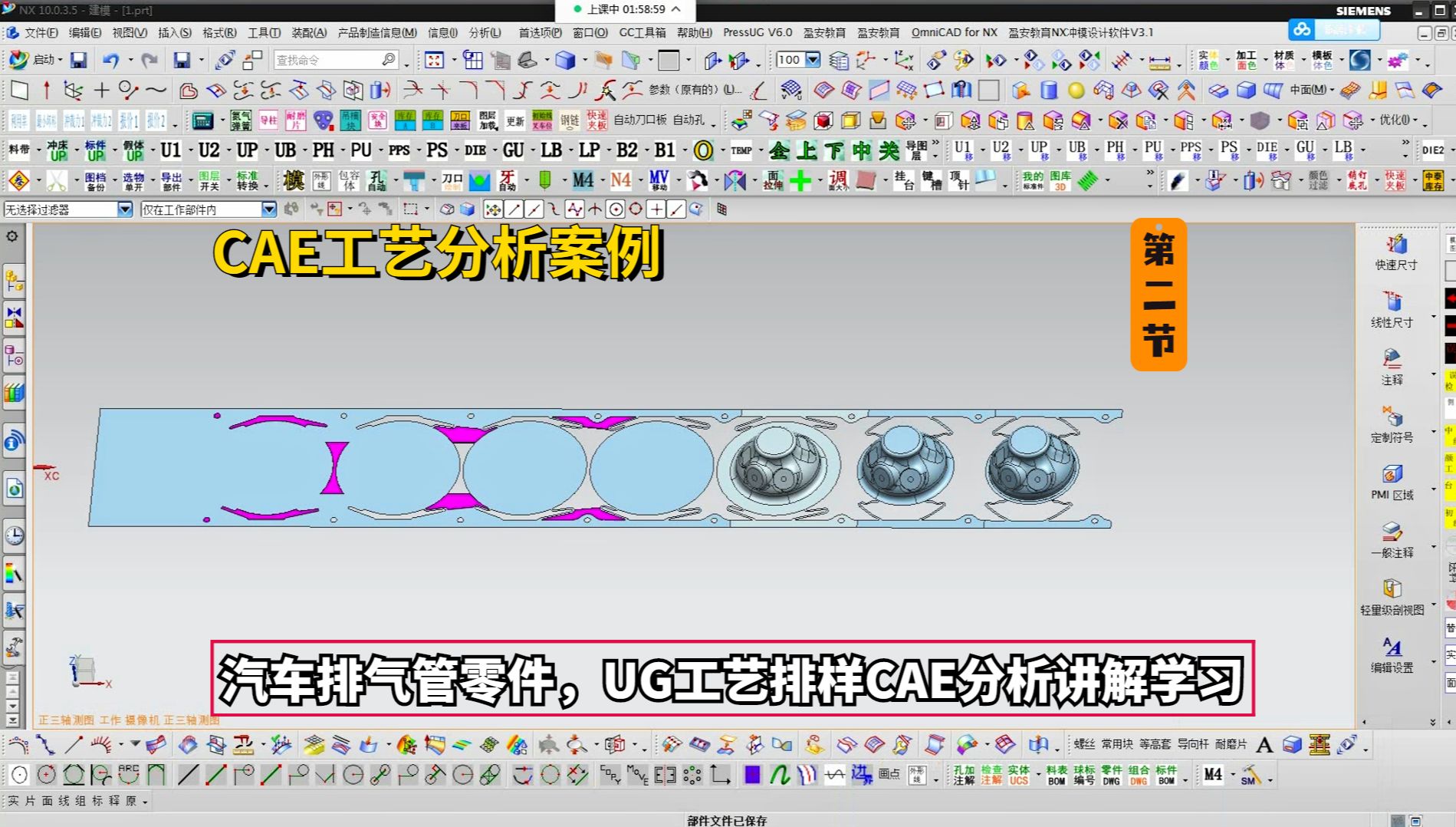Toggle the snap midpoint icon

click(x=534, y=209)
